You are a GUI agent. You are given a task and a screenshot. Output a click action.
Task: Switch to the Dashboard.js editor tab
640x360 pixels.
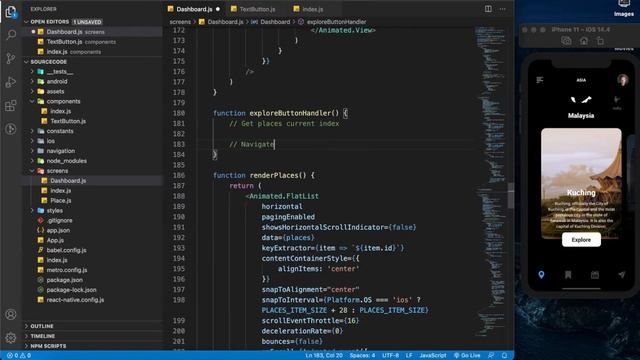click(193, 9)
